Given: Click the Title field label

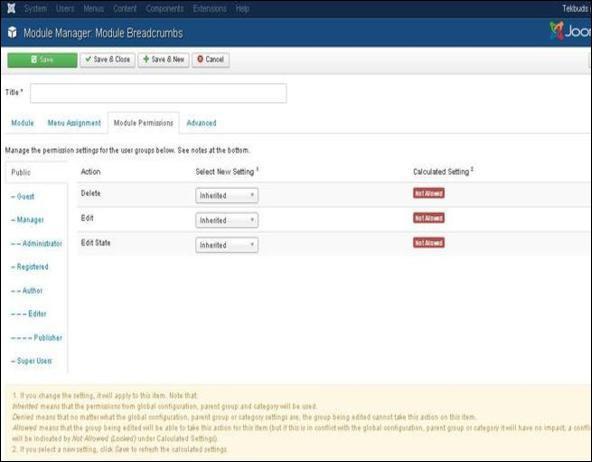Looking at the screenshot, I should 14,92.
